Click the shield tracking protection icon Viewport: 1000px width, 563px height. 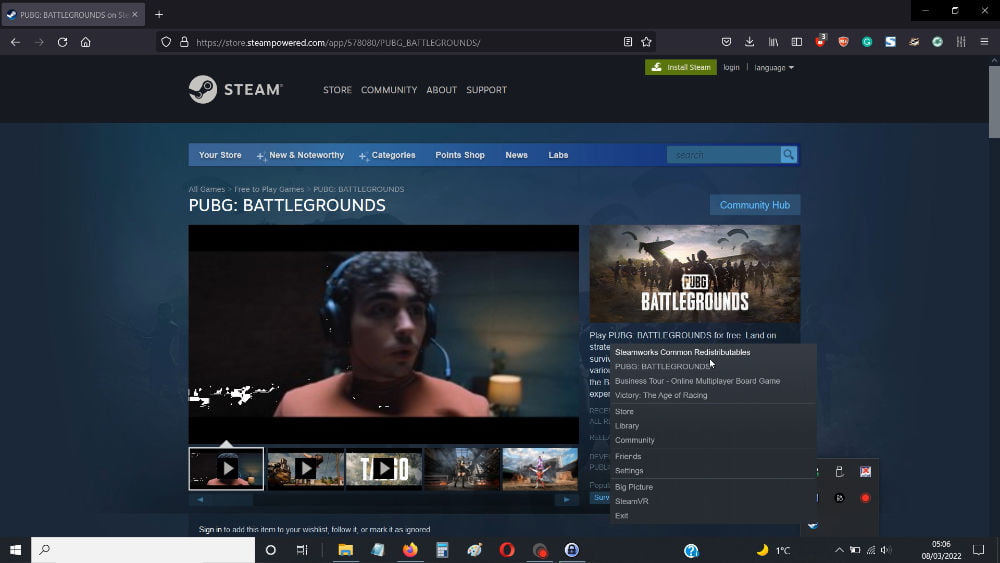tap(166, 42)
